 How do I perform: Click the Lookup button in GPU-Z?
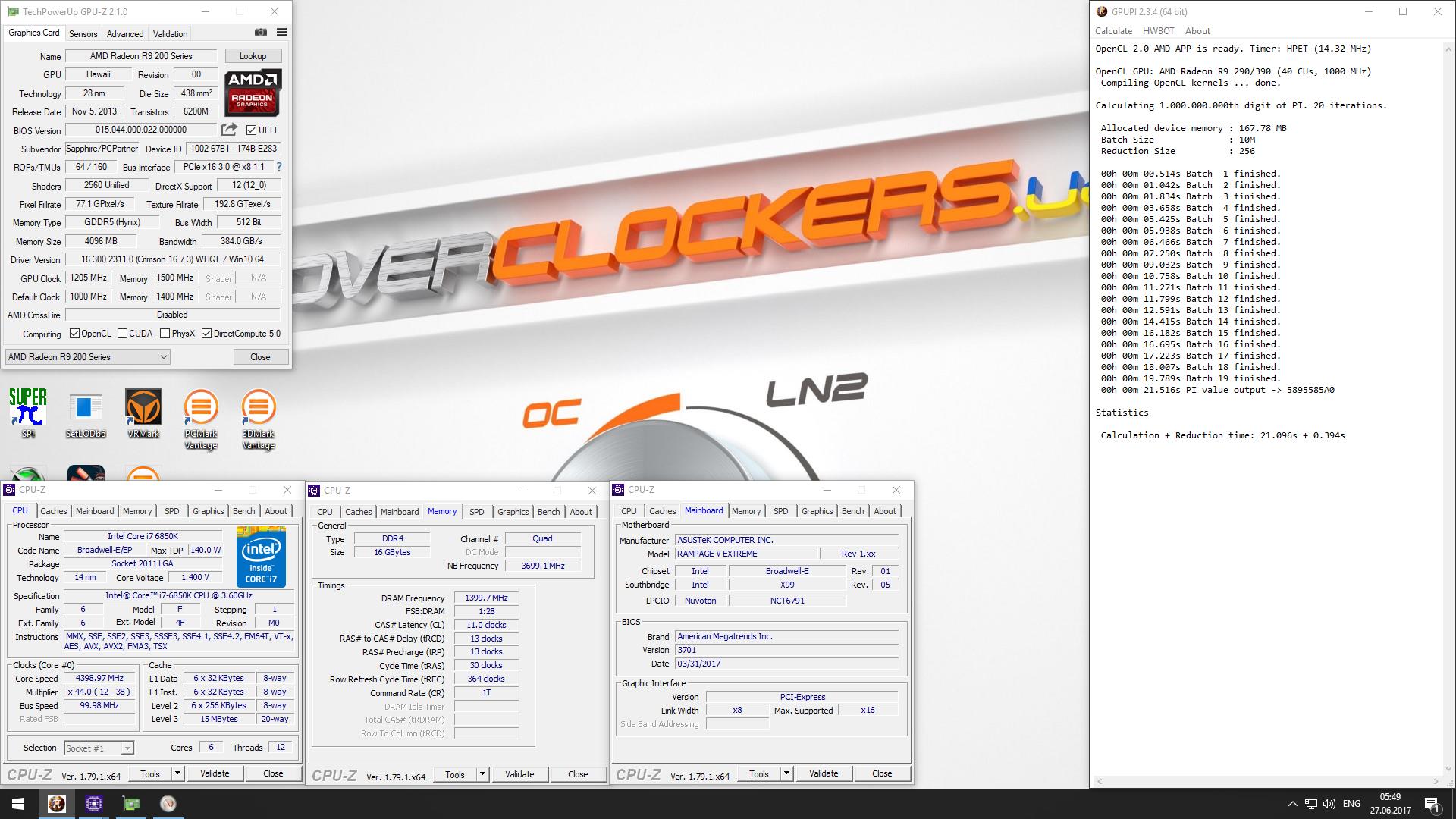(x=253, y=56)
